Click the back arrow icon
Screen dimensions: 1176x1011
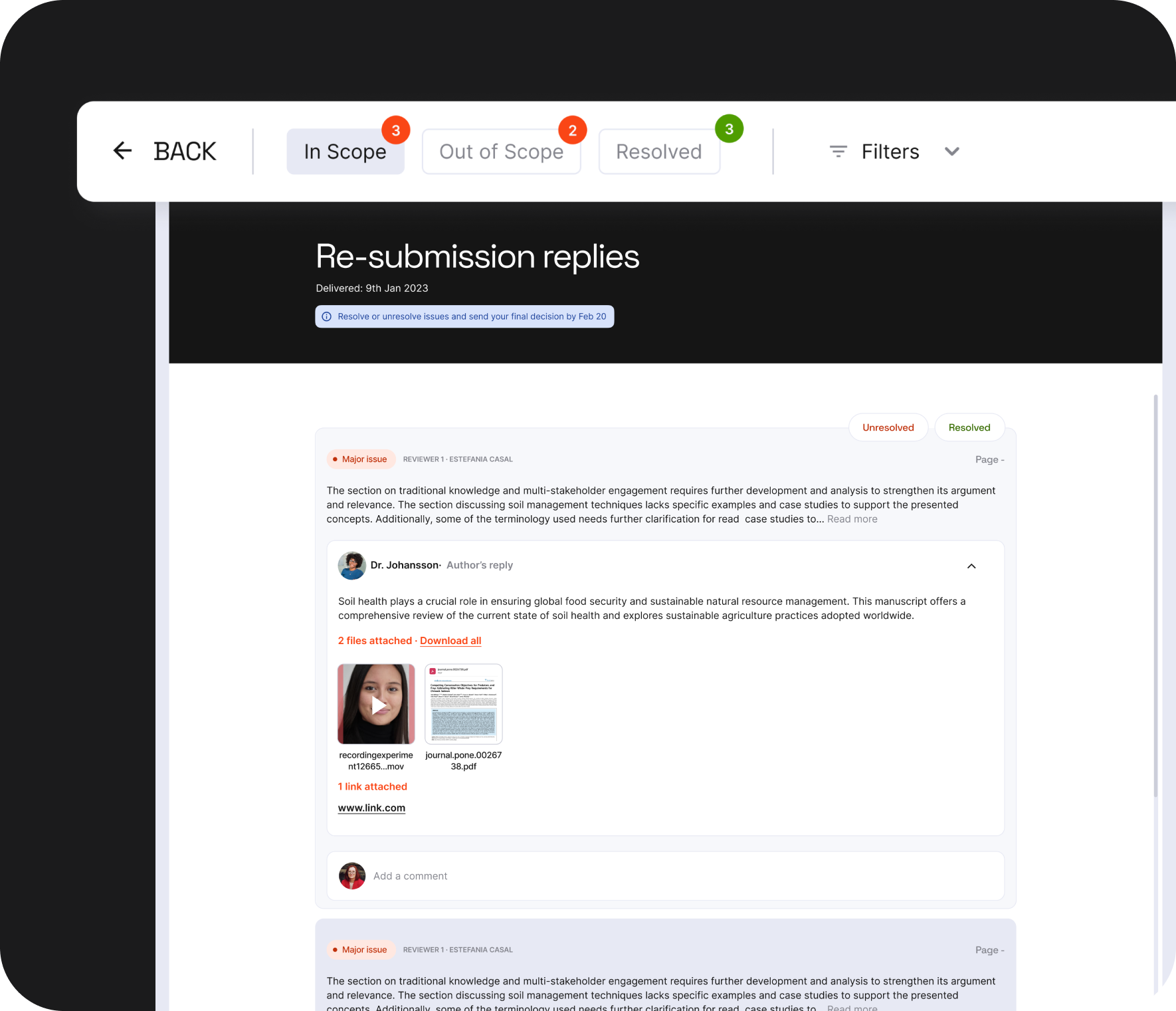coord(123,151)
